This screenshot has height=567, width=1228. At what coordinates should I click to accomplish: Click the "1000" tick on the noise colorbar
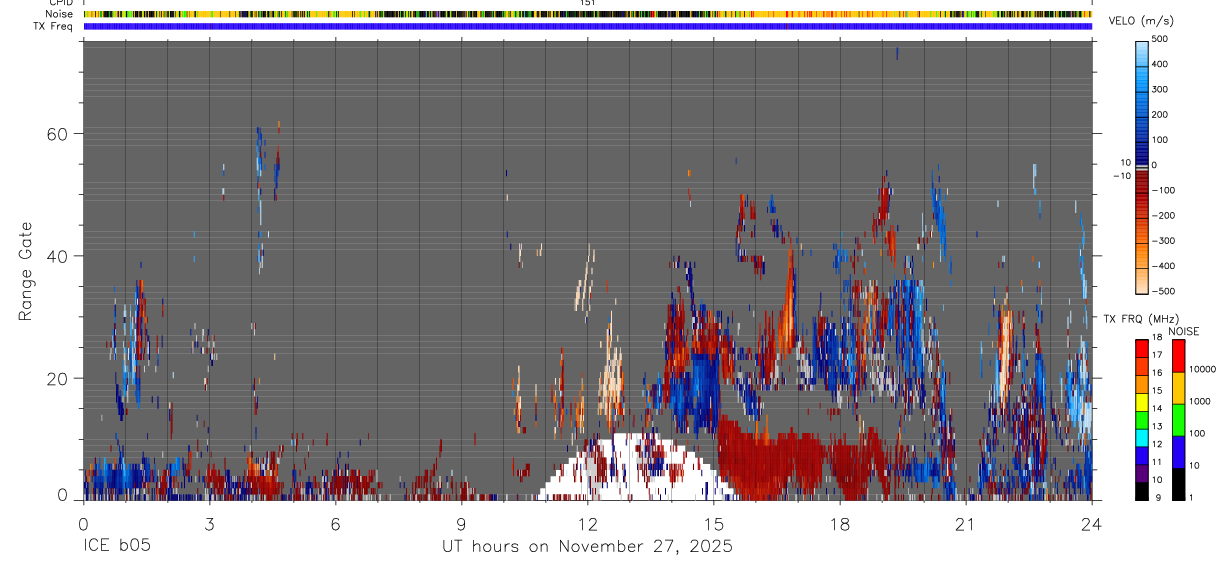coord(1201,401)
